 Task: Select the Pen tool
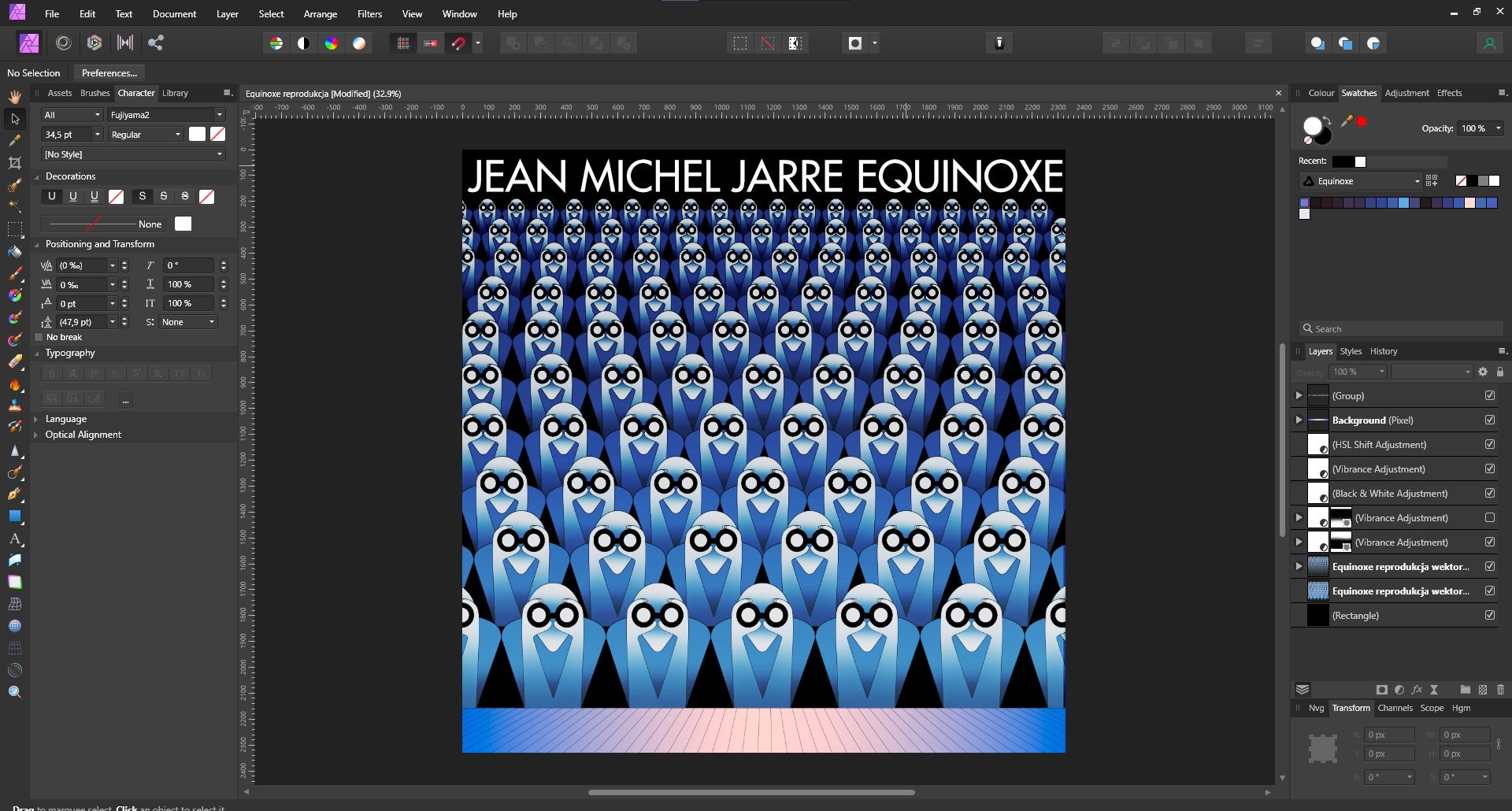coord(14,494)
